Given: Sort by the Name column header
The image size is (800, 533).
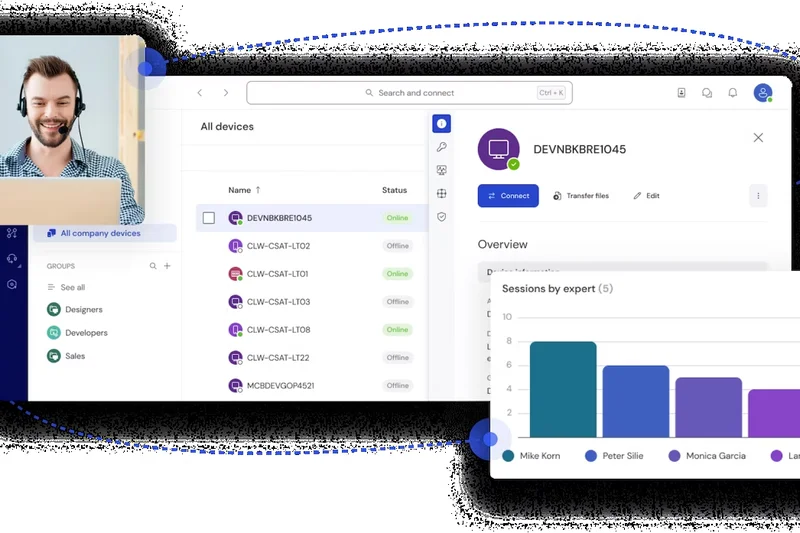Looking at the screenshot, I should tap(244, 190).
